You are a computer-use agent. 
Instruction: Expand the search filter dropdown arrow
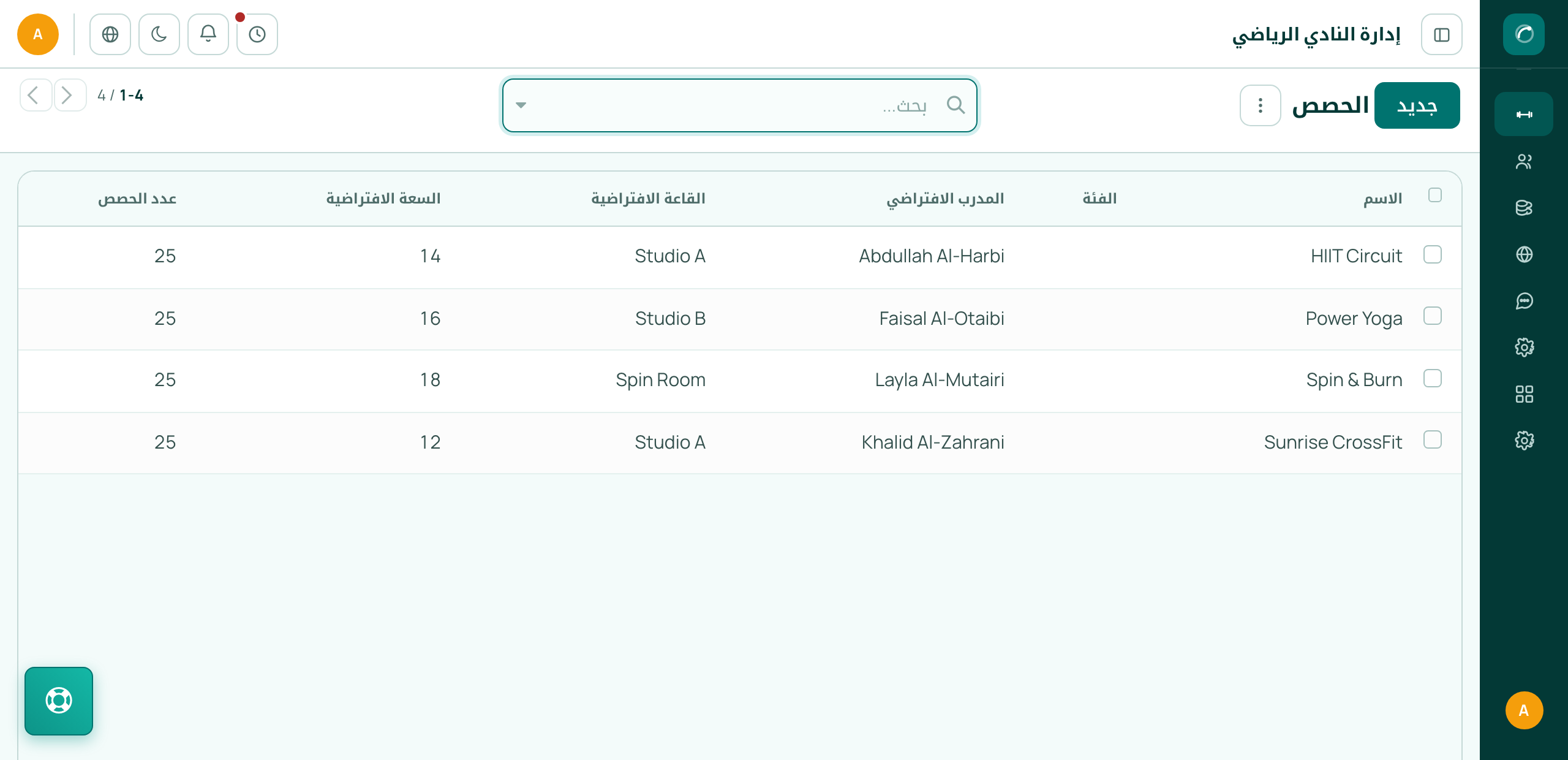[521, 105]
